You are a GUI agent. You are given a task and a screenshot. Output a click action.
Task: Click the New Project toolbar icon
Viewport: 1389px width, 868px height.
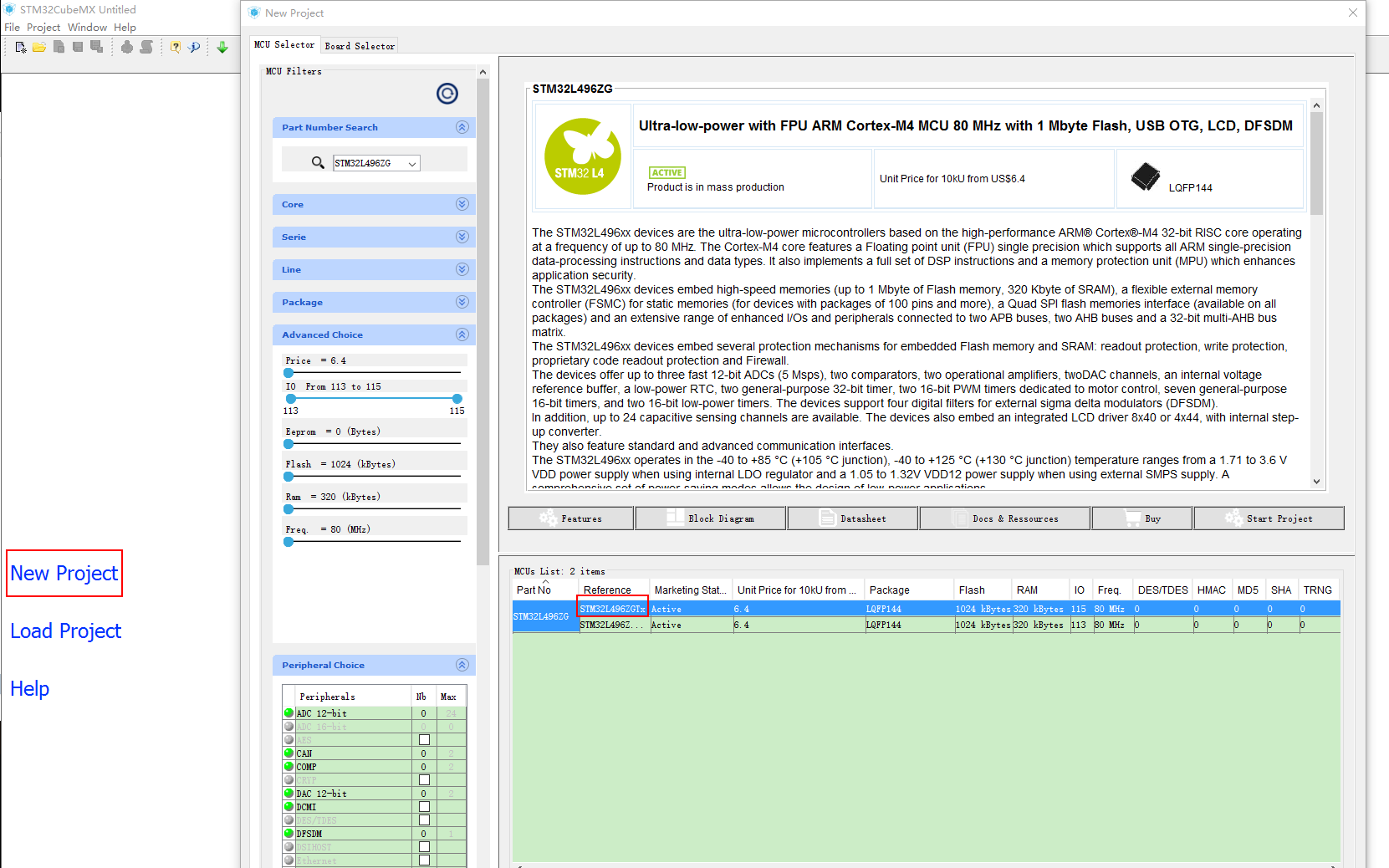coord(21,48)
